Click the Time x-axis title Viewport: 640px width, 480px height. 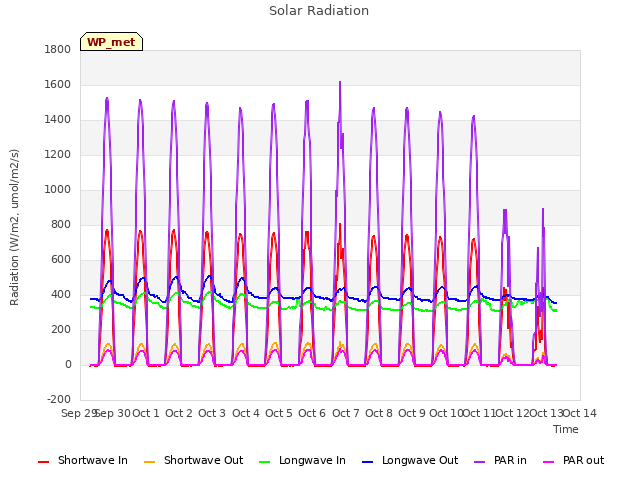click(x=566, y=429)
